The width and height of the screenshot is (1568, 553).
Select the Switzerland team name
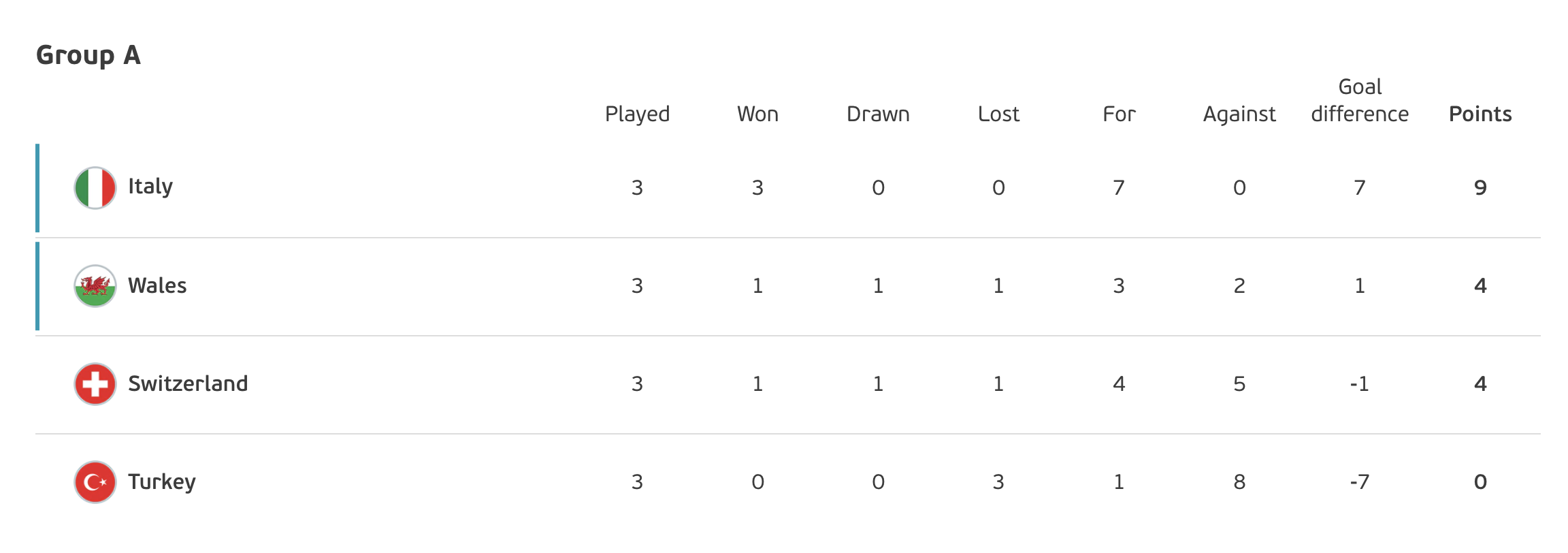point(188,383)
